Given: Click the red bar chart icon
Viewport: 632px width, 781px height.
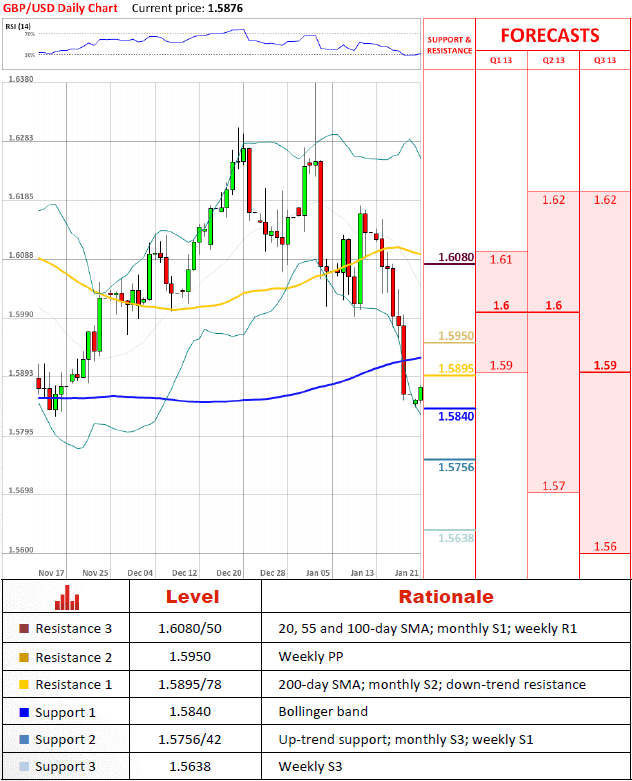Looking at the screenshot, I should click(x=67, y=597).
